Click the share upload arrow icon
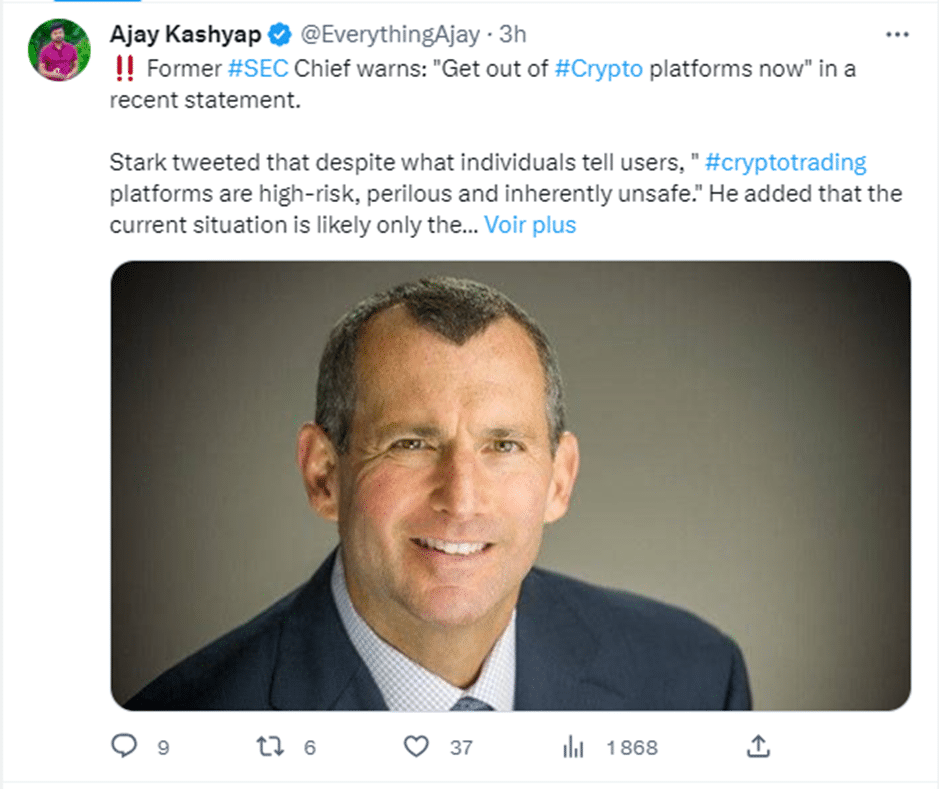This screenshot has width=939, height=789. [759, 746]
